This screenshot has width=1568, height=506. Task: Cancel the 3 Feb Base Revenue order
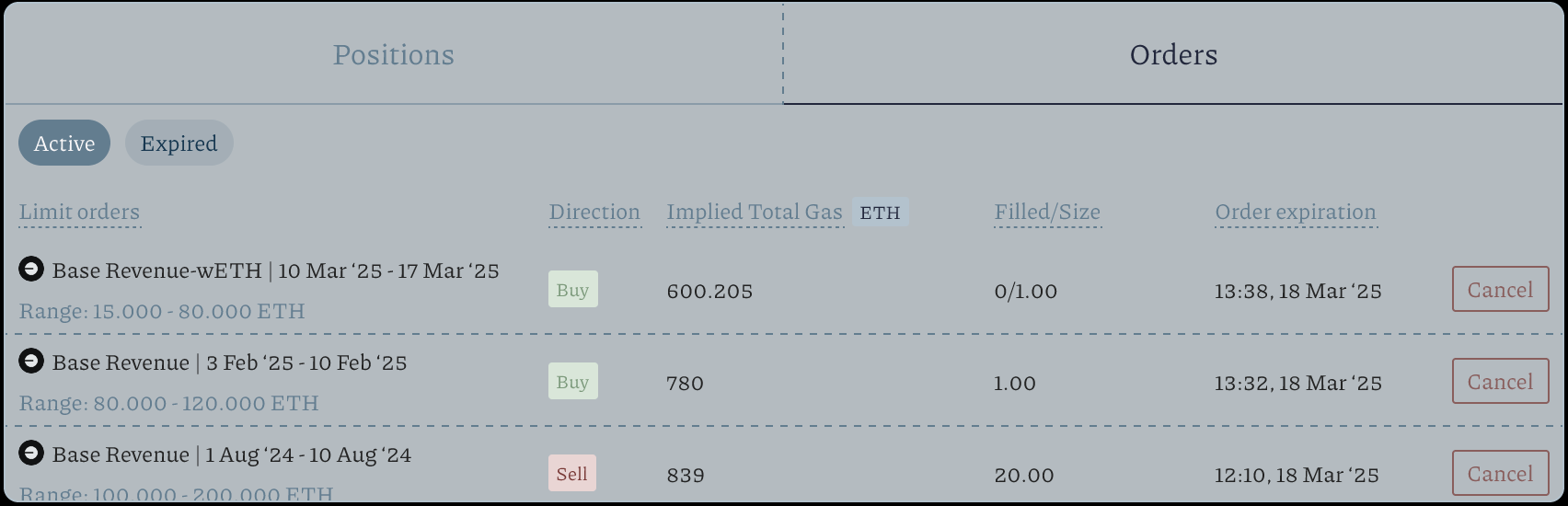coord(1500,382)
